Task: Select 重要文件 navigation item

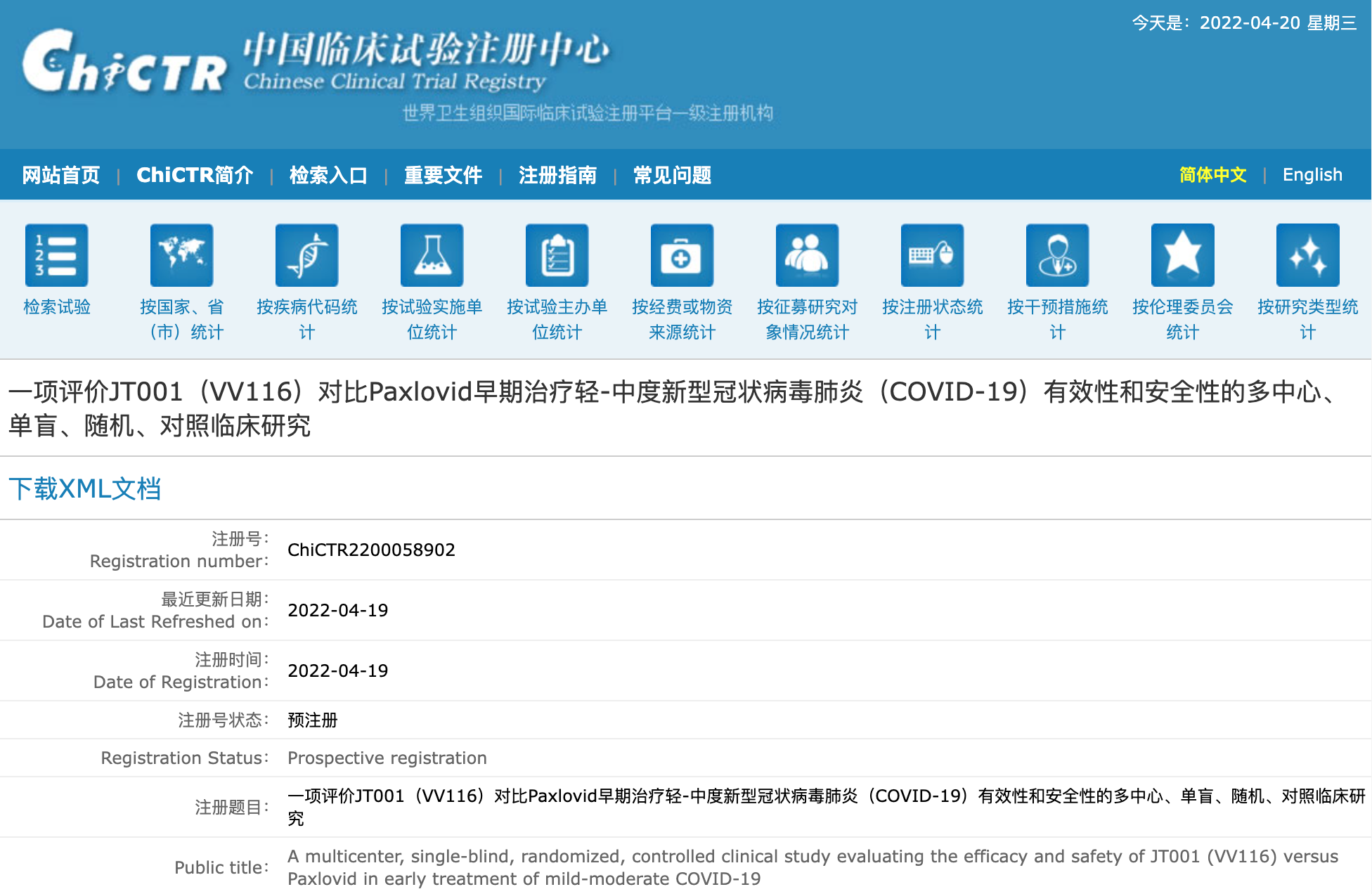Action: (443, 175)
